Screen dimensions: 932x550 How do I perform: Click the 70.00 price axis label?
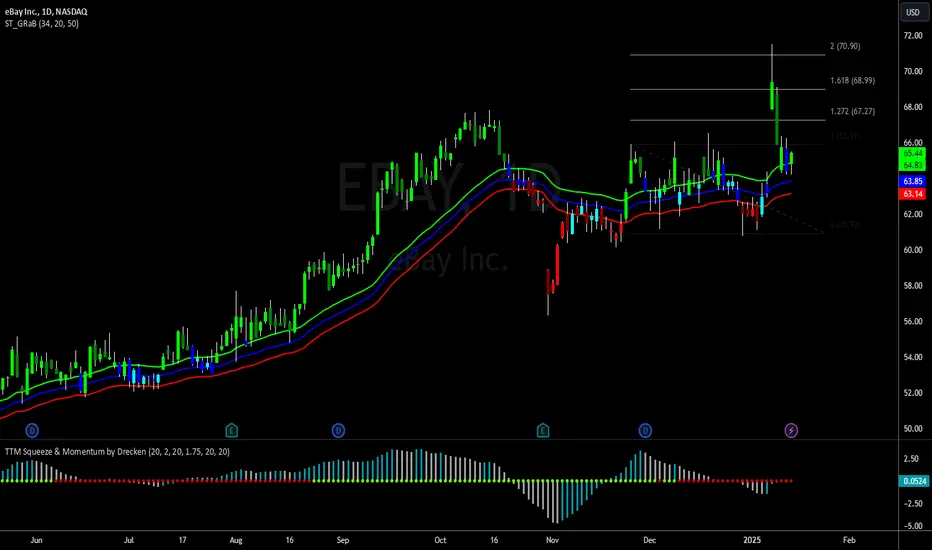[913, 71]
